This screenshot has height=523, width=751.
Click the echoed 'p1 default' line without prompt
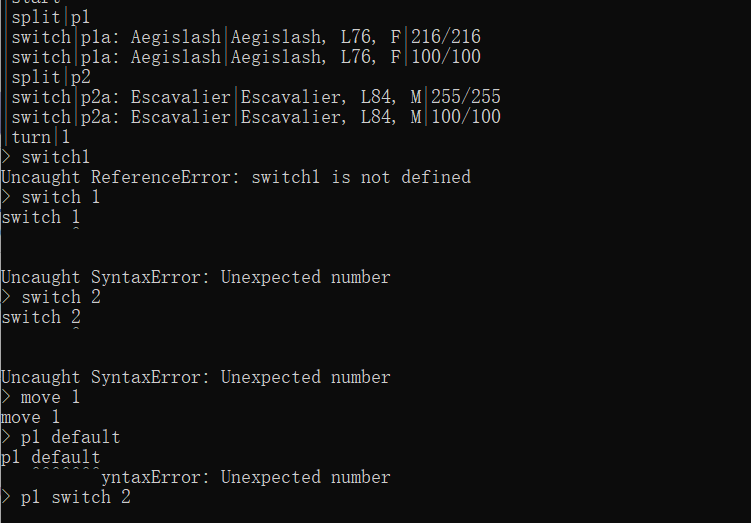pyautogui.click(x=50, y=457)
